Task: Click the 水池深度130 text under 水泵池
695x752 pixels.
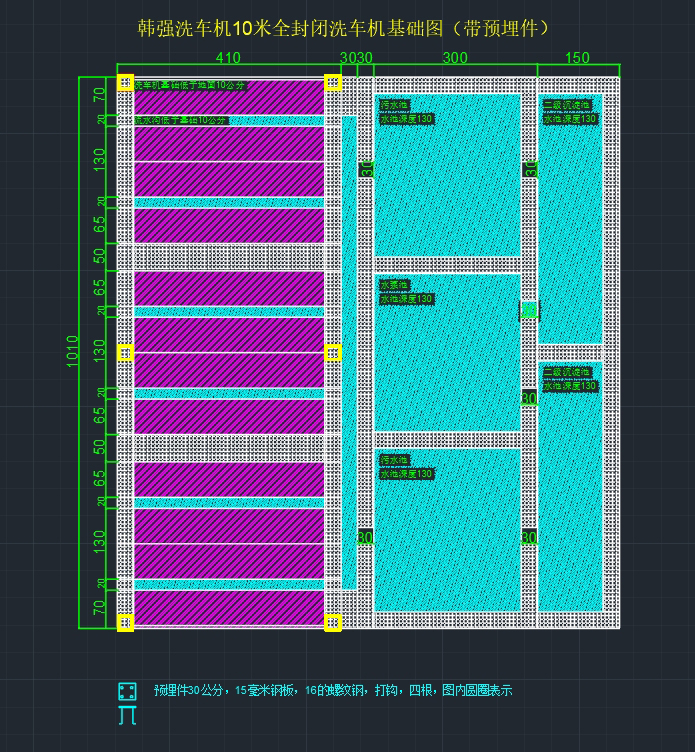Action: 406,299
